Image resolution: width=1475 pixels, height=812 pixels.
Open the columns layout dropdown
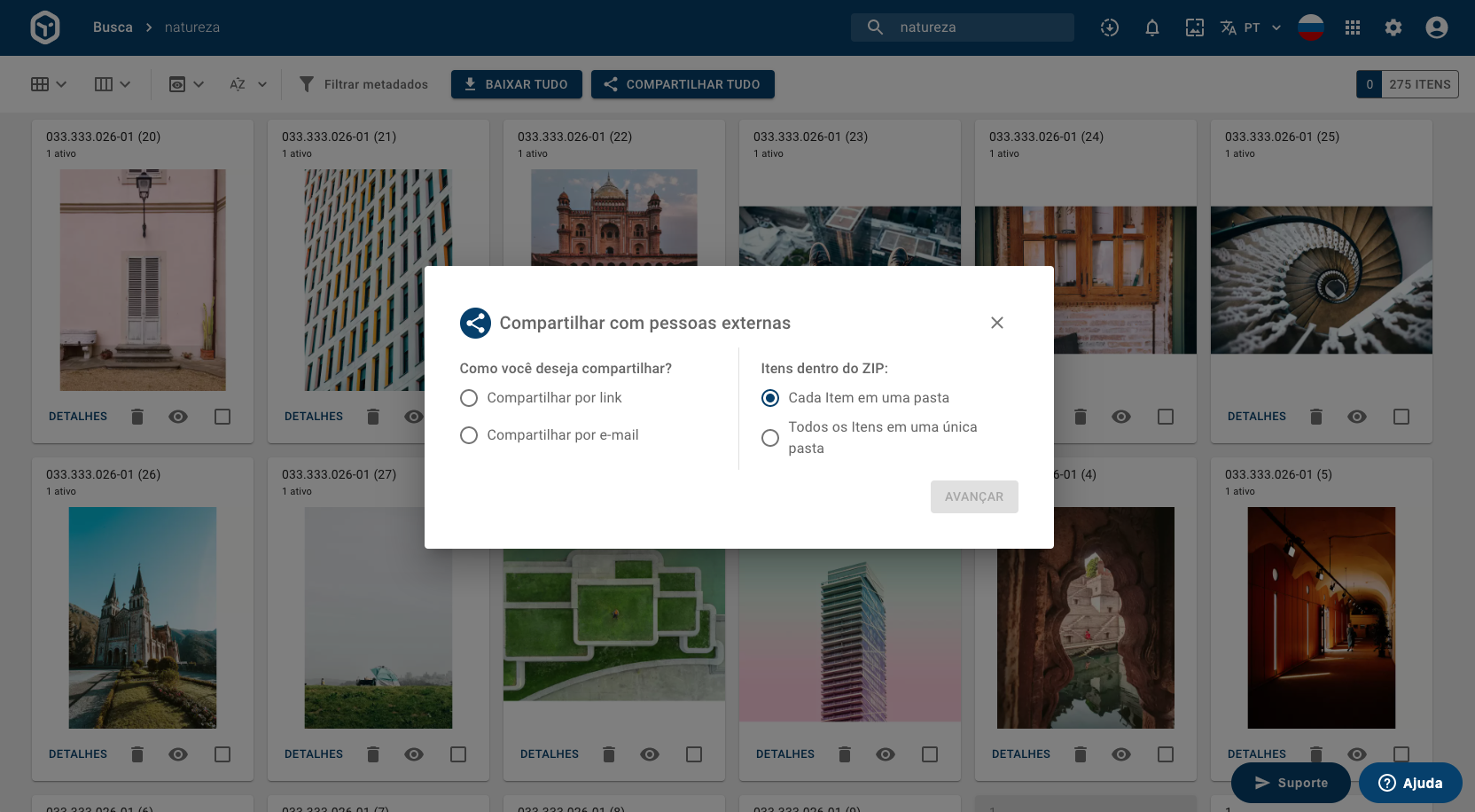click(x=113, y=84)
